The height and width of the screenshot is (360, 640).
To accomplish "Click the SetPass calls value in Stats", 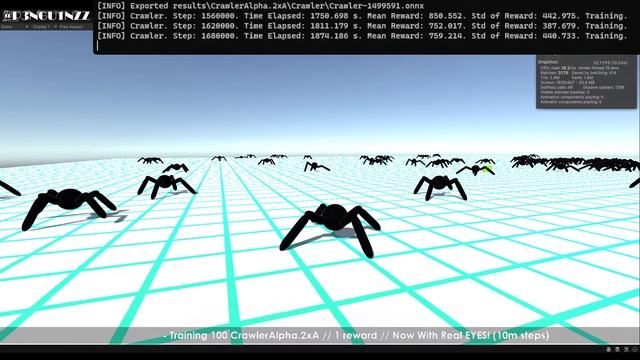I will point(557,88).
